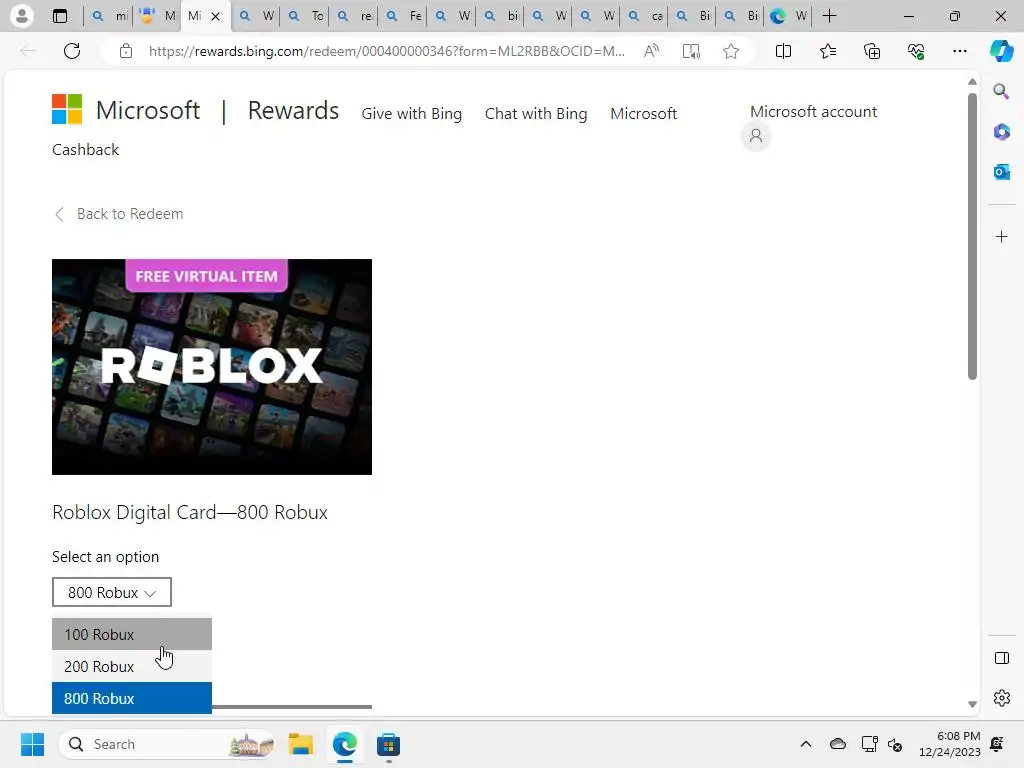Open the clock showing 6:08 PM
Image resolution: width=1024 pixels, height=768 pixels.
[950, 744]
